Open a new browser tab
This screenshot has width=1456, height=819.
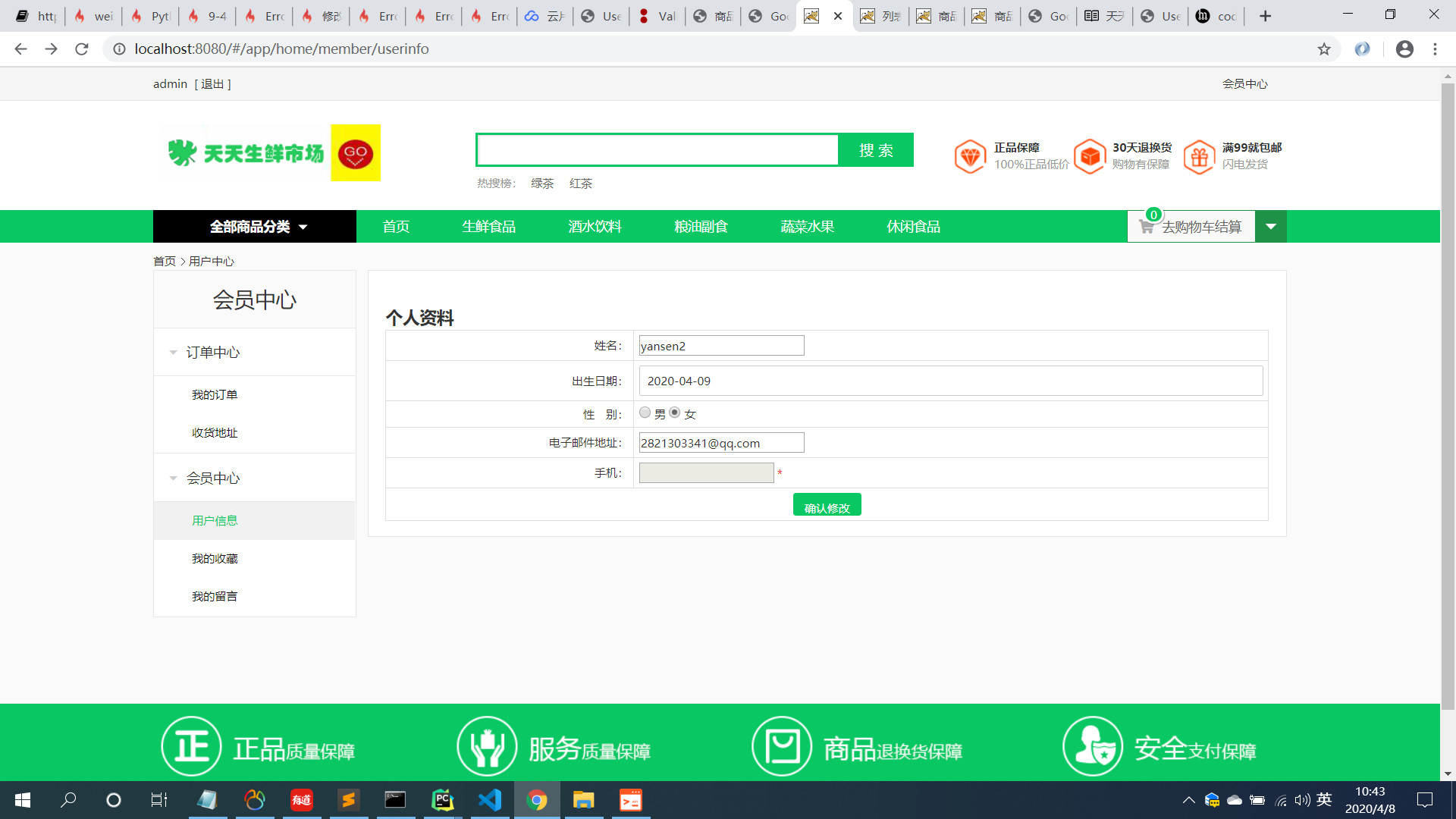(x=1265, y=16)
